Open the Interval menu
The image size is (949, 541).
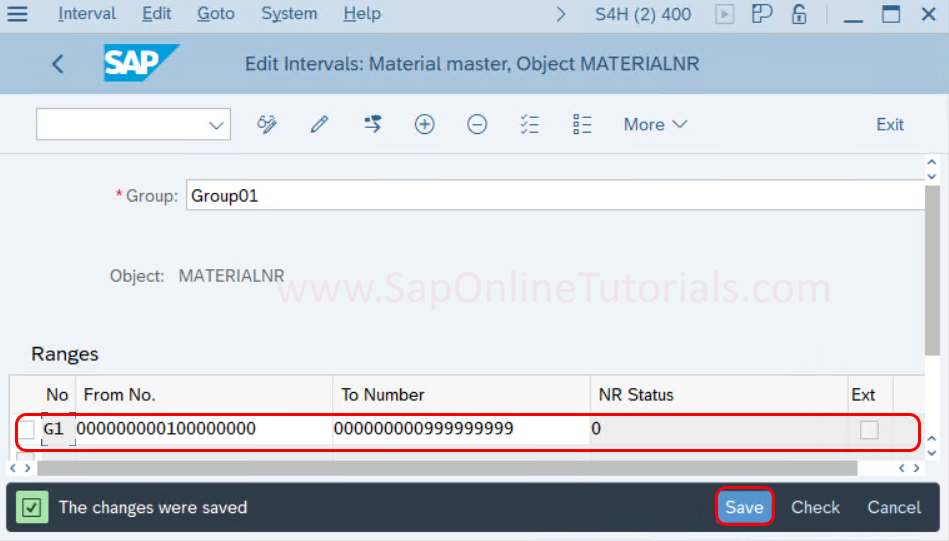tap(87, 13)
